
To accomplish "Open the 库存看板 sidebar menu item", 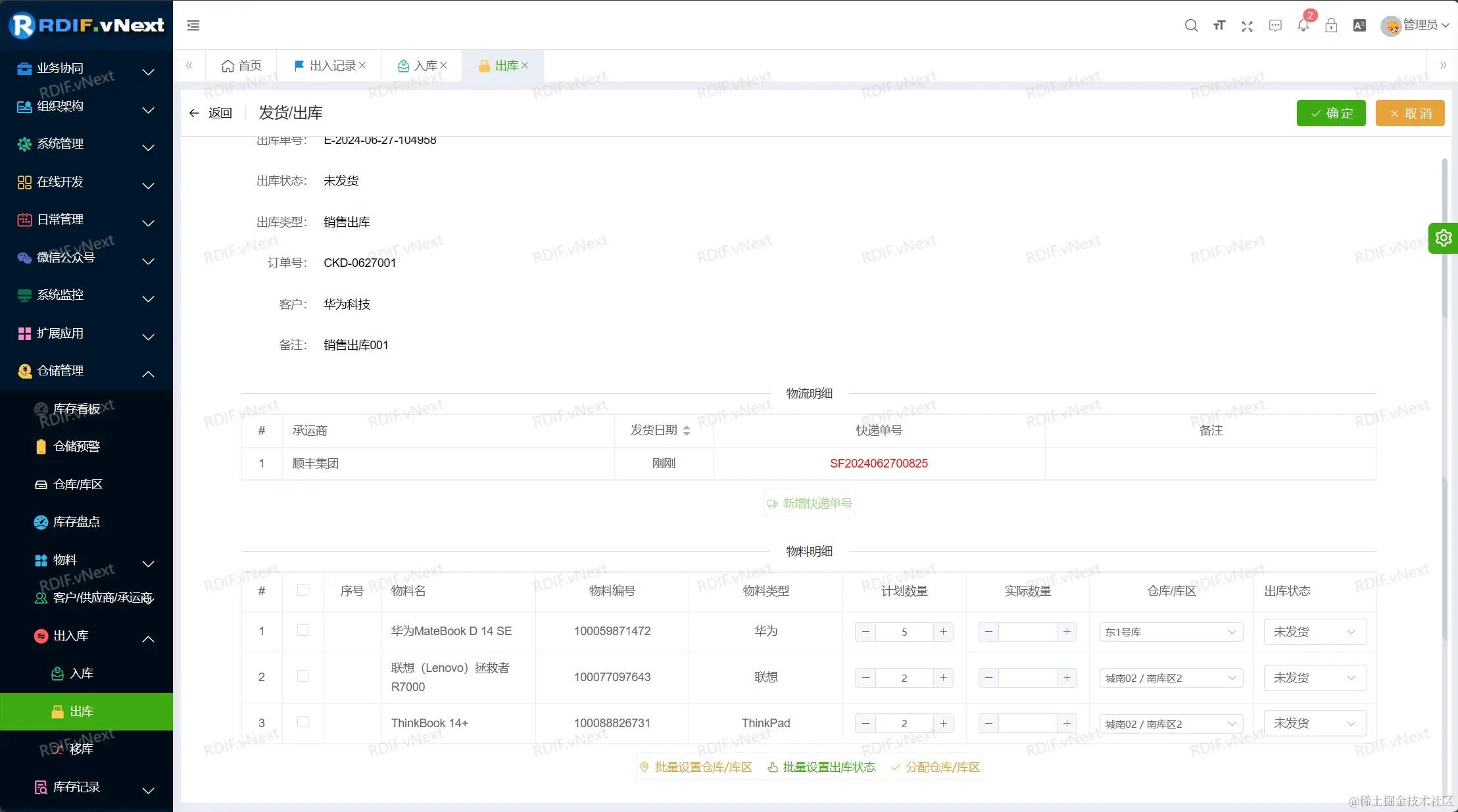I will tap(76, 409).
